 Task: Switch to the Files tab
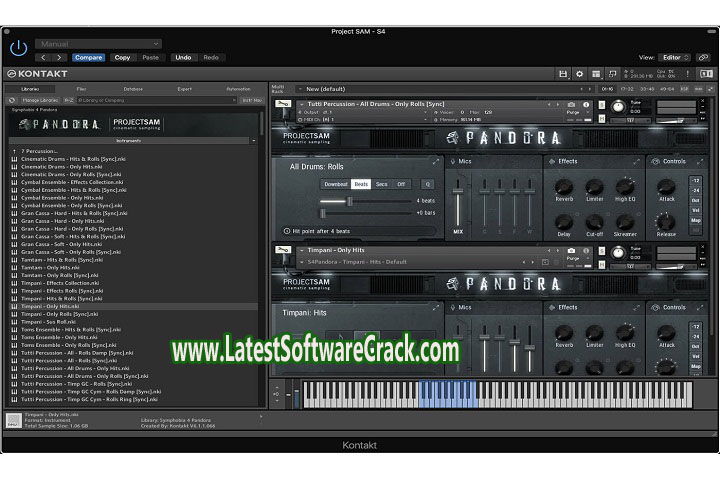click(82, 89)
